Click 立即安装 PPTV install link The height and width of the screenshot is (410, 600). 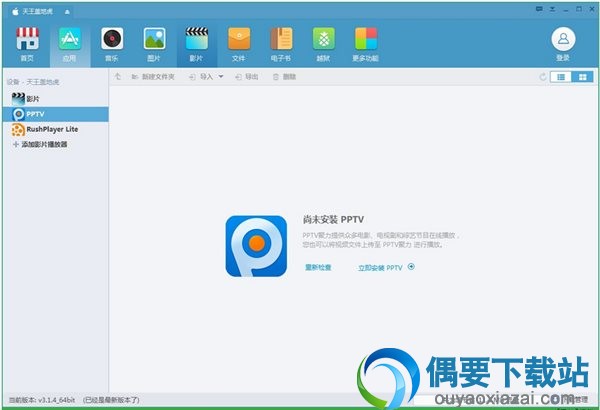tap(380, 268)
